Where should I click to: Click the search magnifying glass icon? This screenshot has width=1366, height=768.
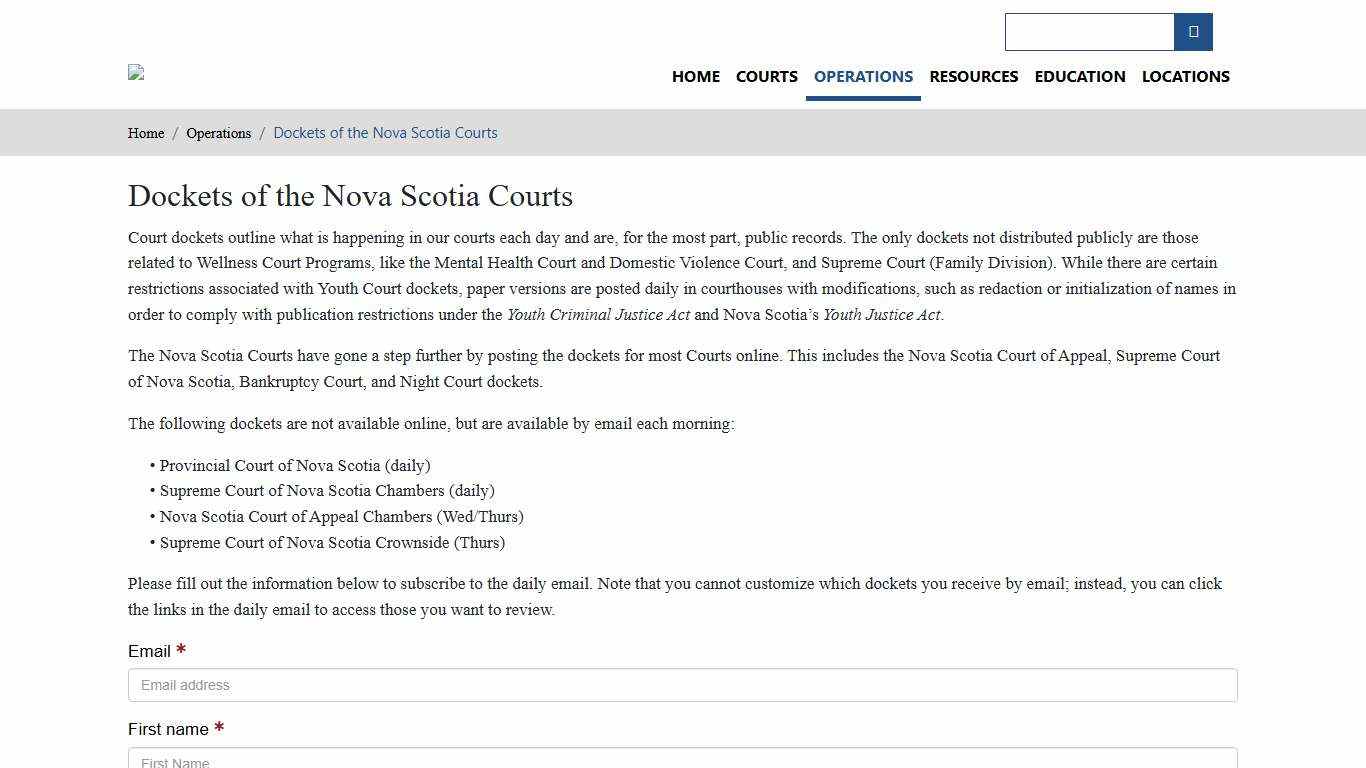(x=1193, y=31)
